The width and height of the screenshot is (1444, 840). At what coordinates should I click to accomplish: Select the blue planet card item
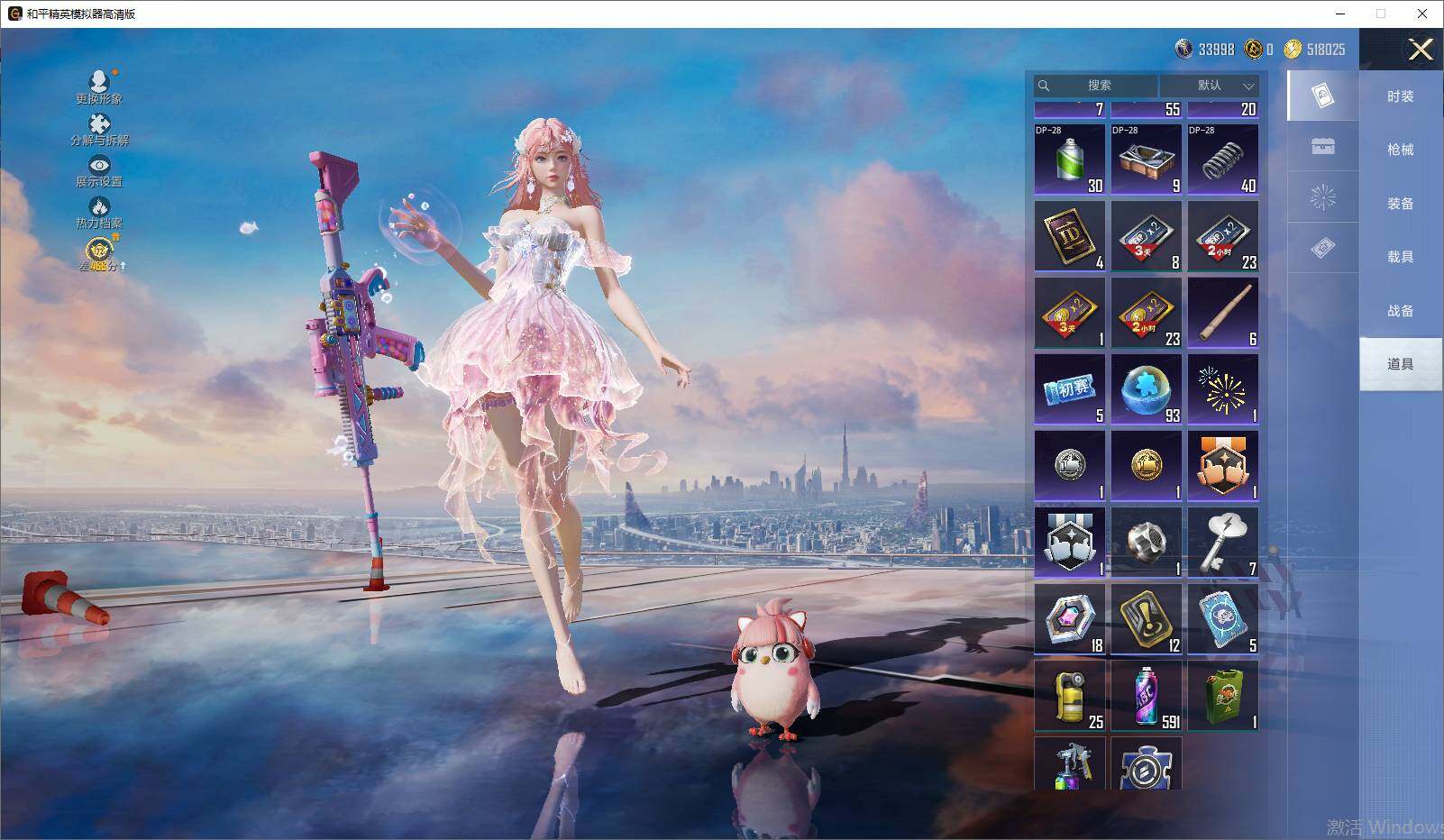point(1223,619)
